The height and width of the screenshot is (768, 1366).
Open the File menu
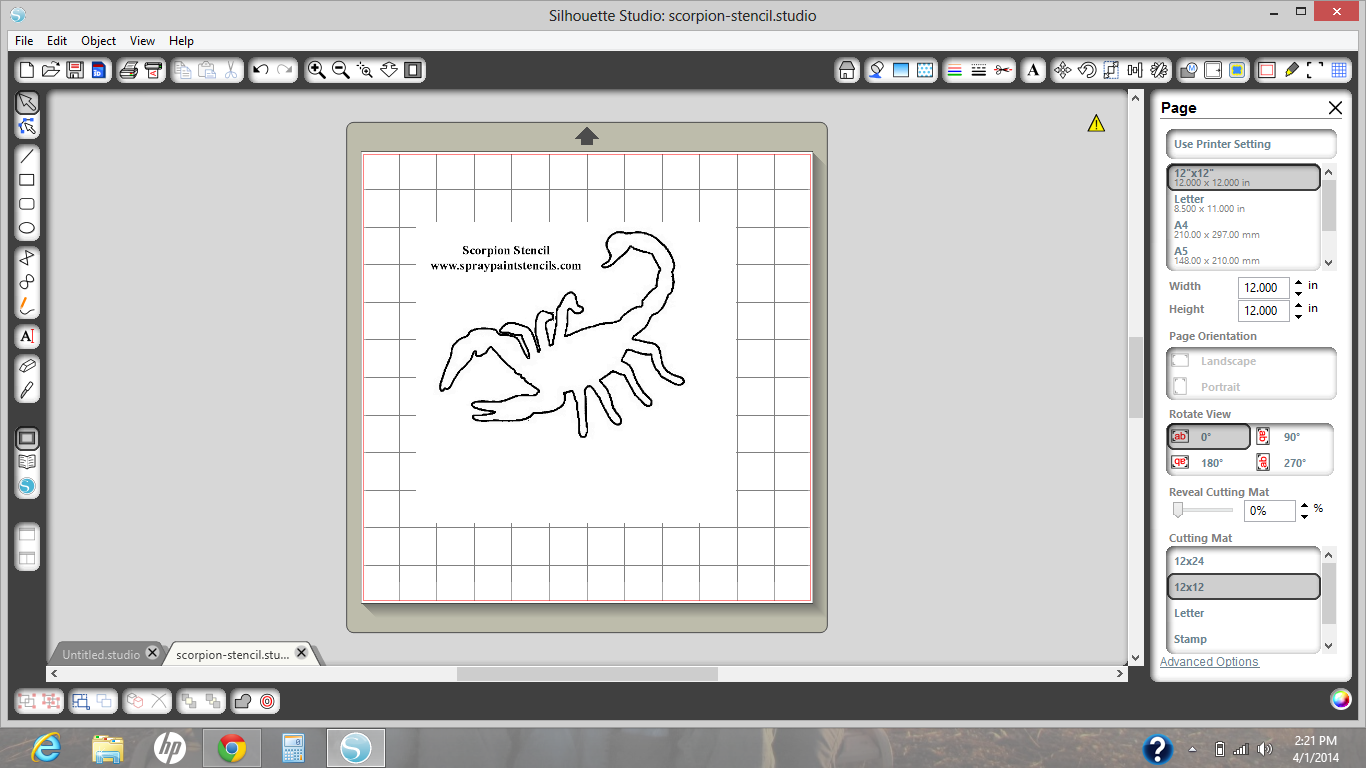[x=24, y=41]
